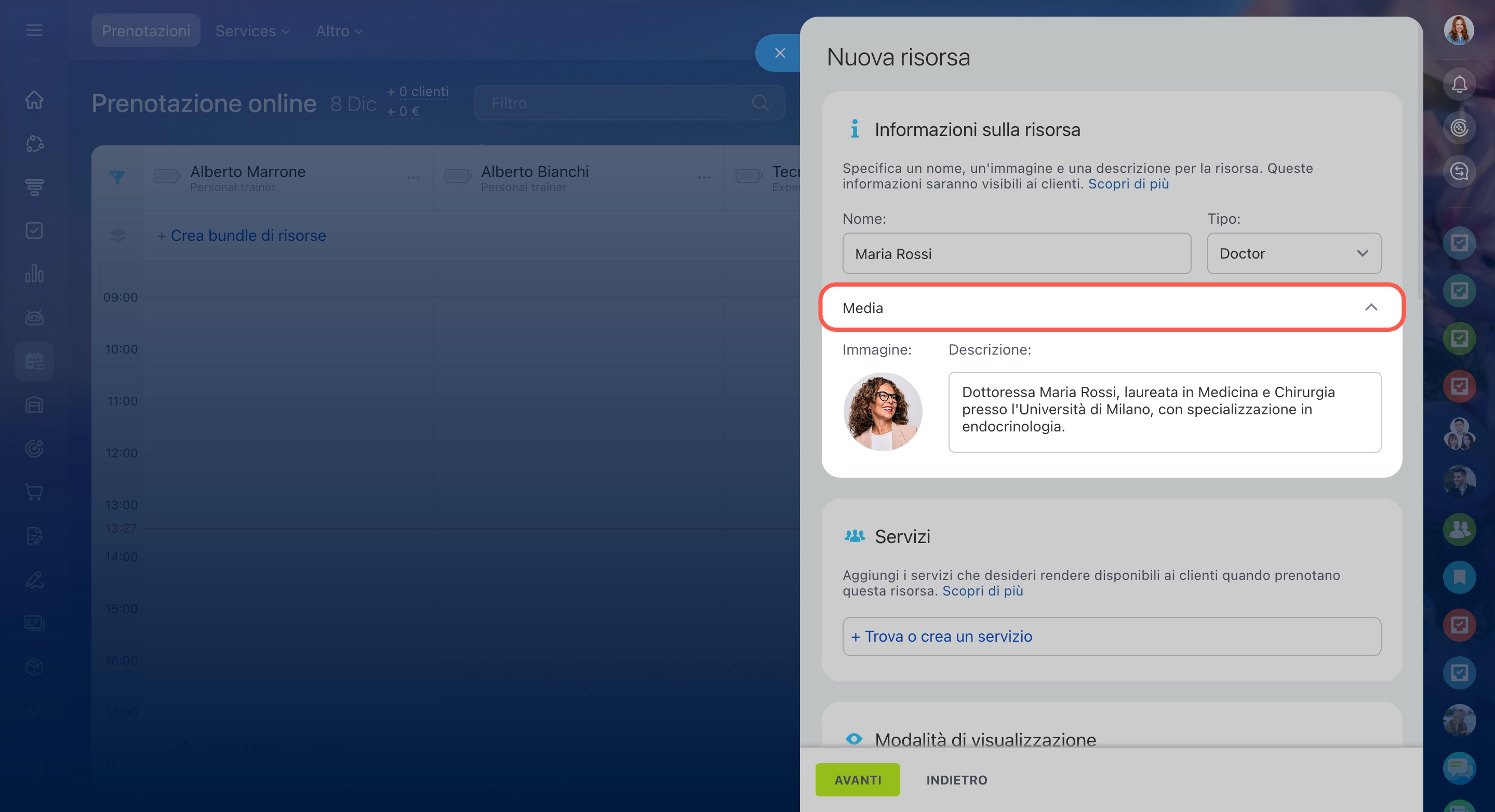The width and height of the screenshot is (1495, 812).
Task: Open Alberto Marrone's three-dot options menu
Action: point(413,178)
